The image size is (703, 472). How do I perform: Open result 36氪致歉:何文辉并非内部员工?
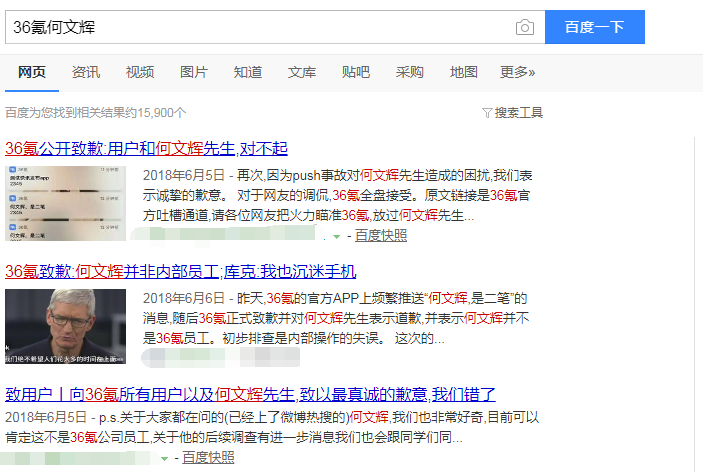click(x=181, y=272)
